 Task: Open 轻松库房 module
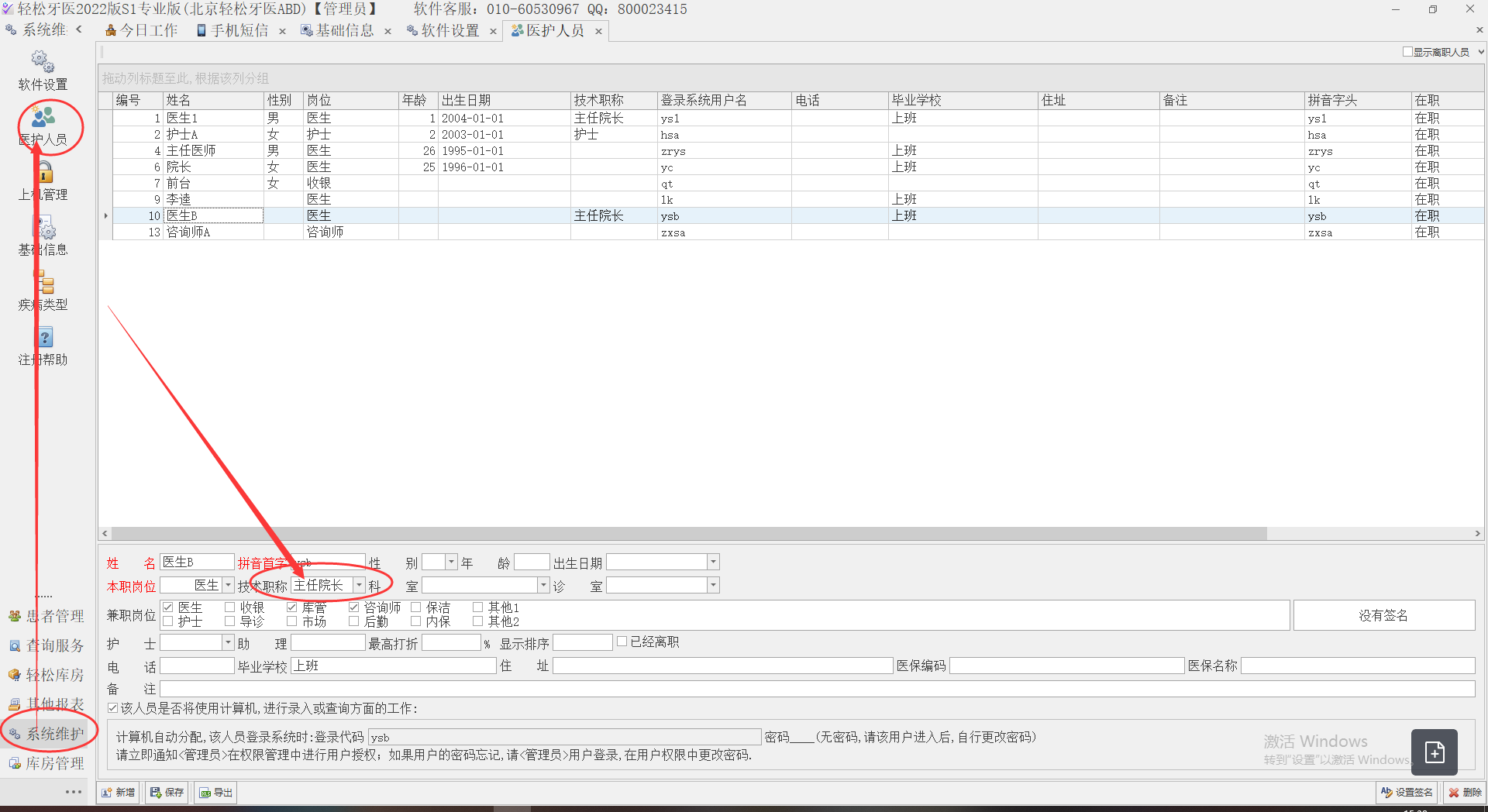46,675
